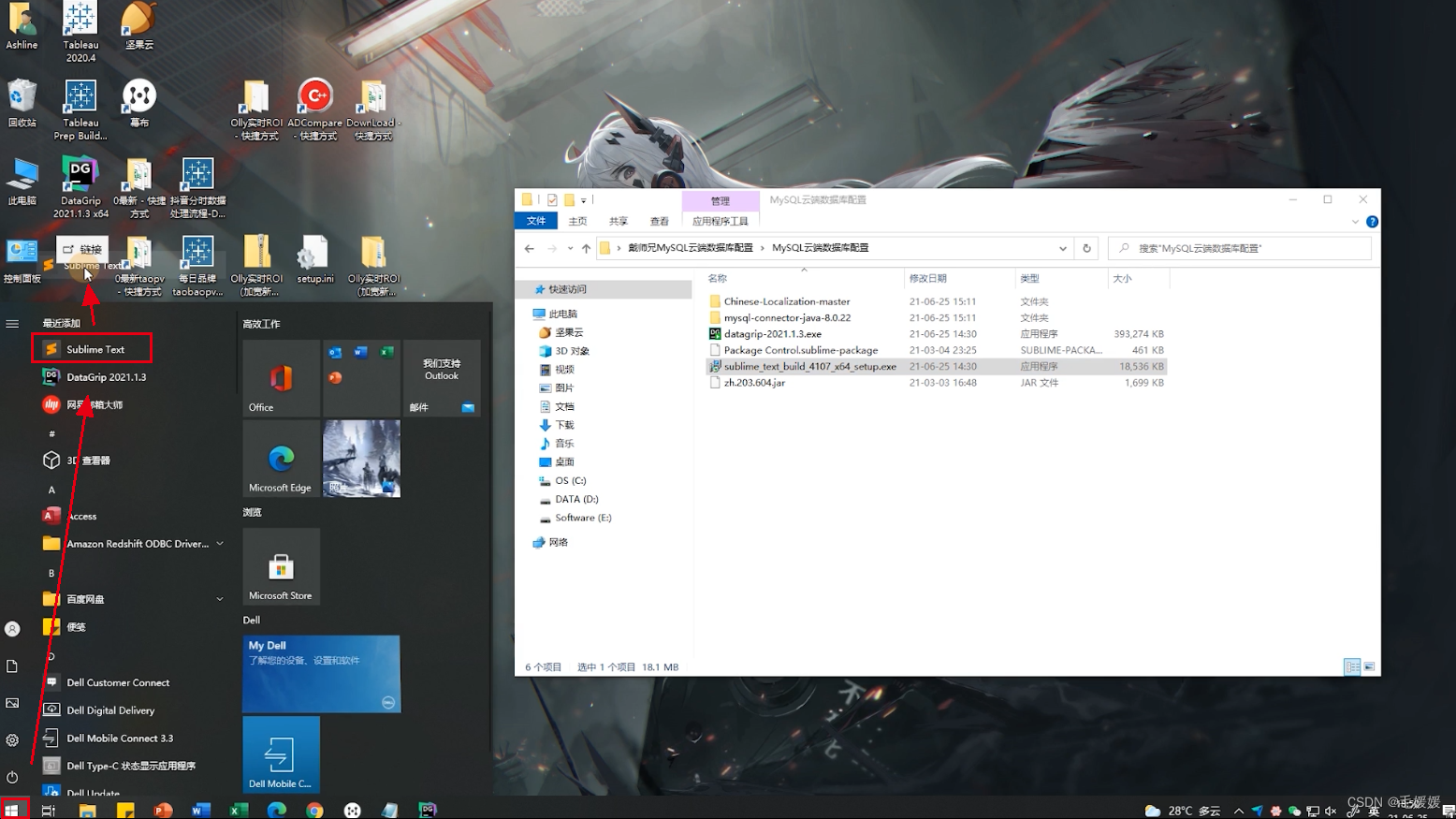
Task: Open the photo thumbnail tile beside Edge
Action: pos(361,459)
